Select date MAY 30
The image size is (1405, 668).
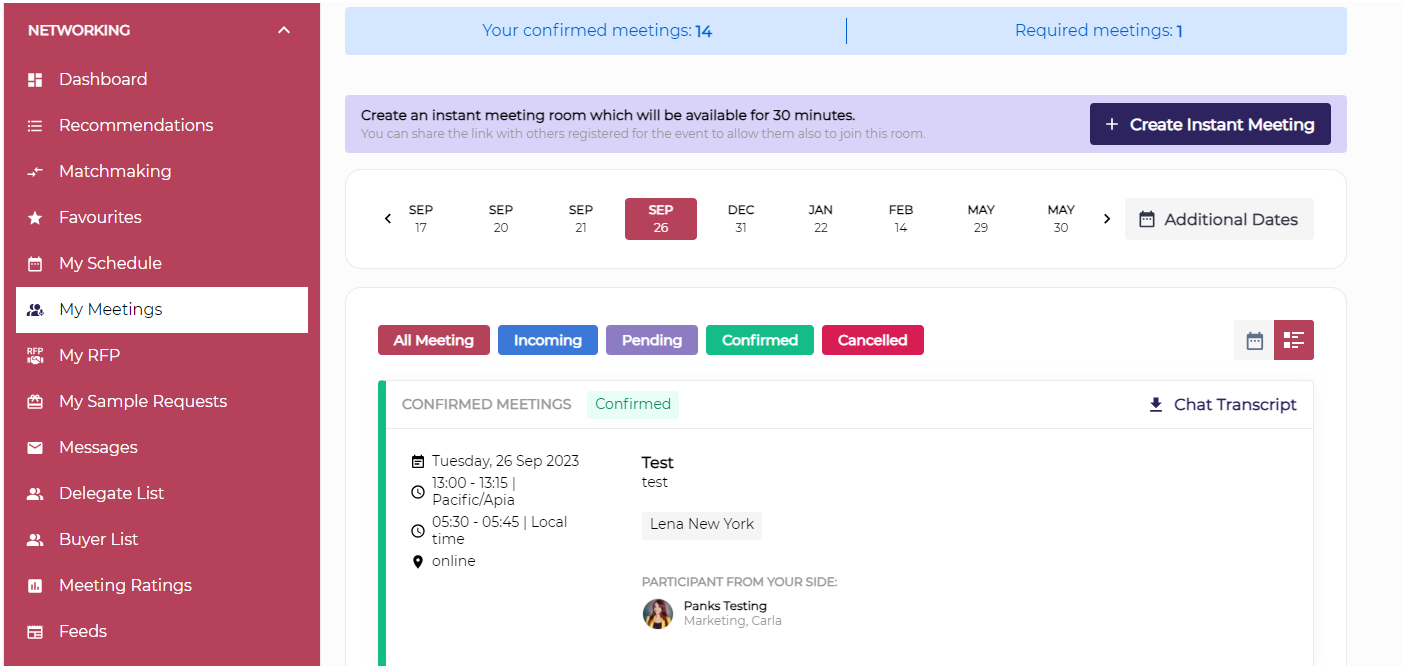pos(1061,219)
